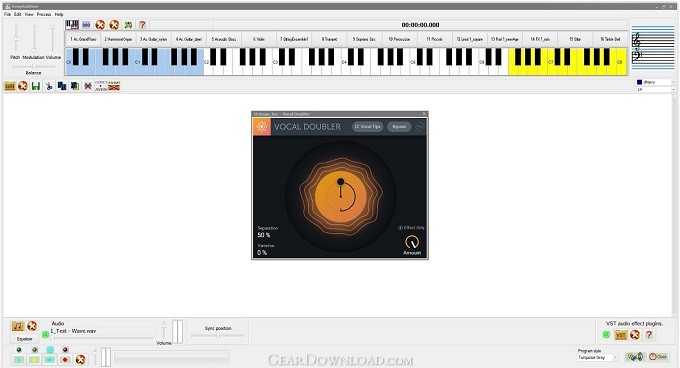The image size is (680, 368).
Task: Pause playback with the yellow pause button
Action: coord(34,360)
